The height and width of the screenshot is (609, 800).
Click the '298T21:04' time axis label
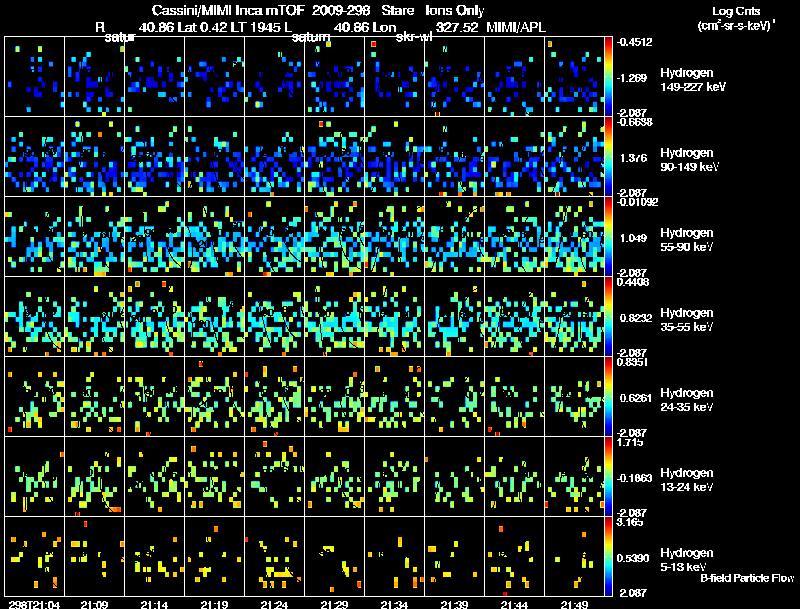[34, 604]
